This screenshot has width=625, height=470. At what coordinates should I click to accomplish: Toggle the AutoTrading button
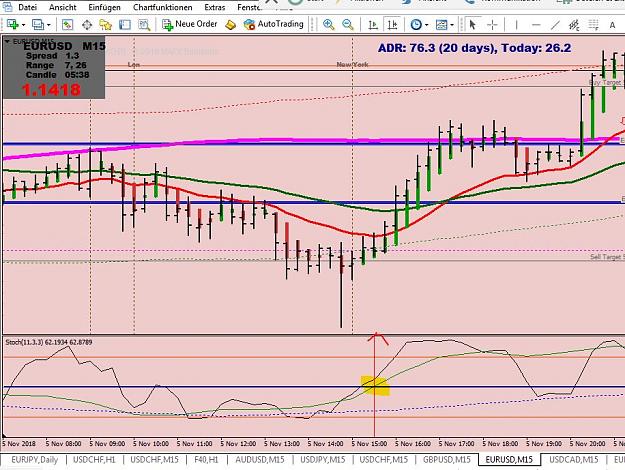pos(273,24)
